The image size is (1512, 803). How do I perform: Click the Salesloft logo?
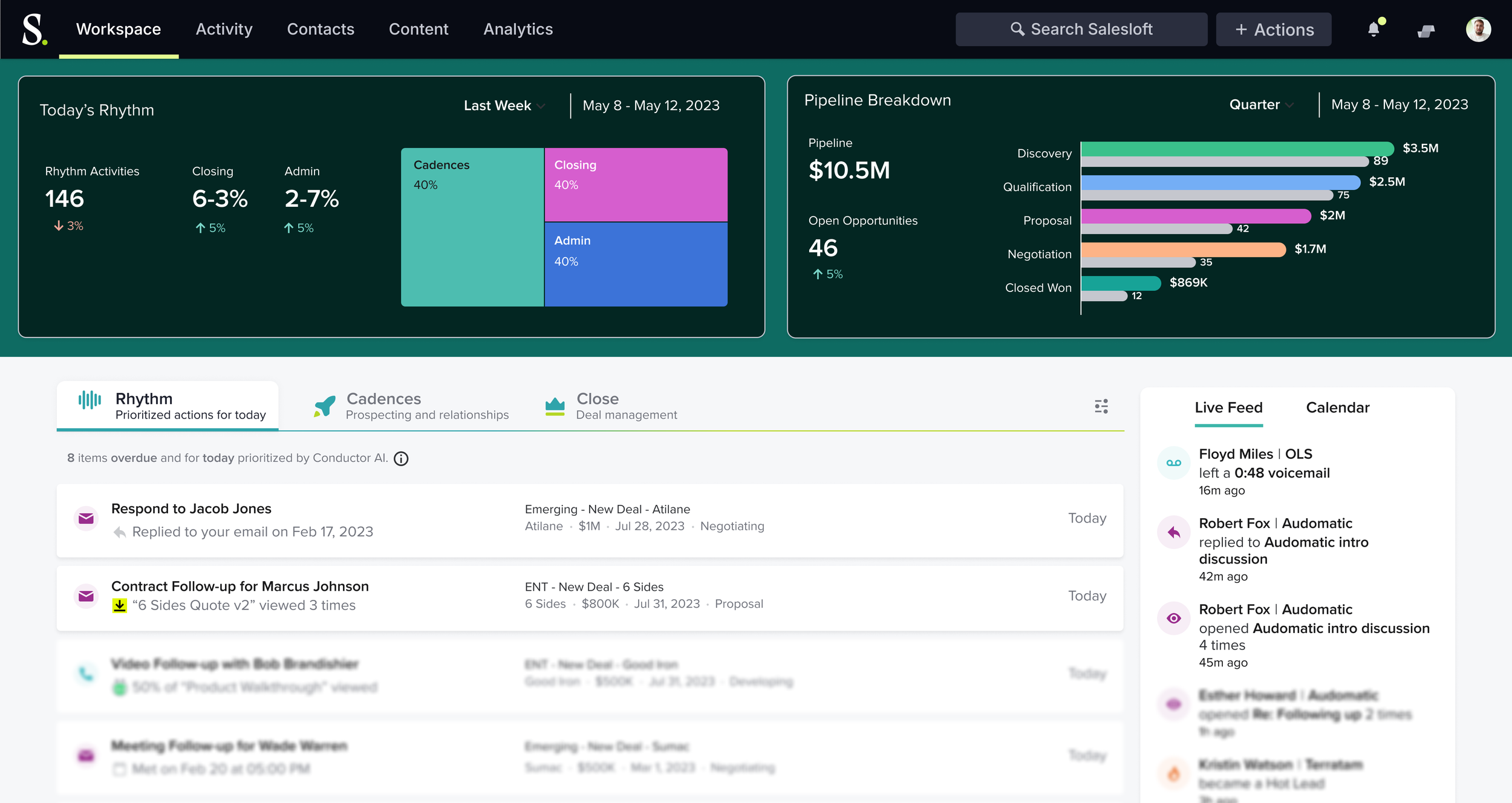point(34,28)
